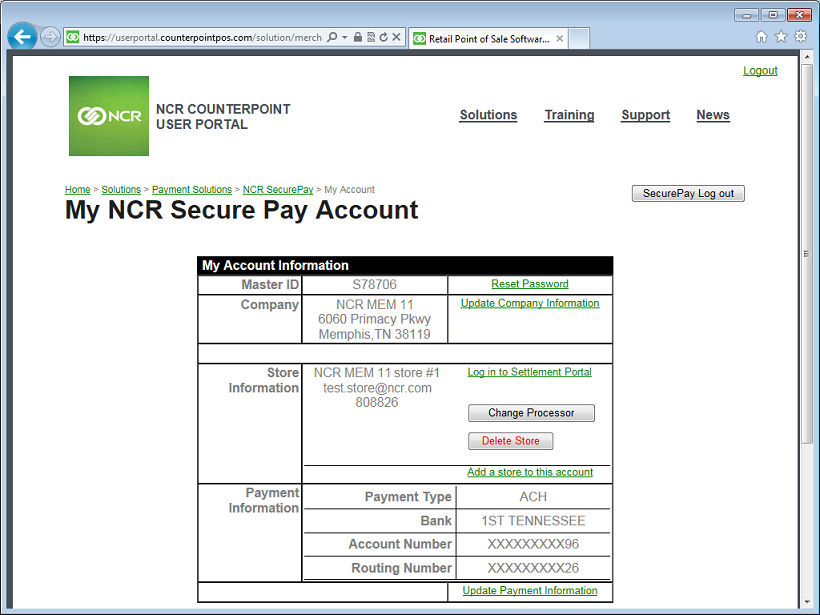This screenshot has width=820, height=615.
Task: Click the security lock icon in the address bar
Action: pyautogui.click(x=358, y=36)
